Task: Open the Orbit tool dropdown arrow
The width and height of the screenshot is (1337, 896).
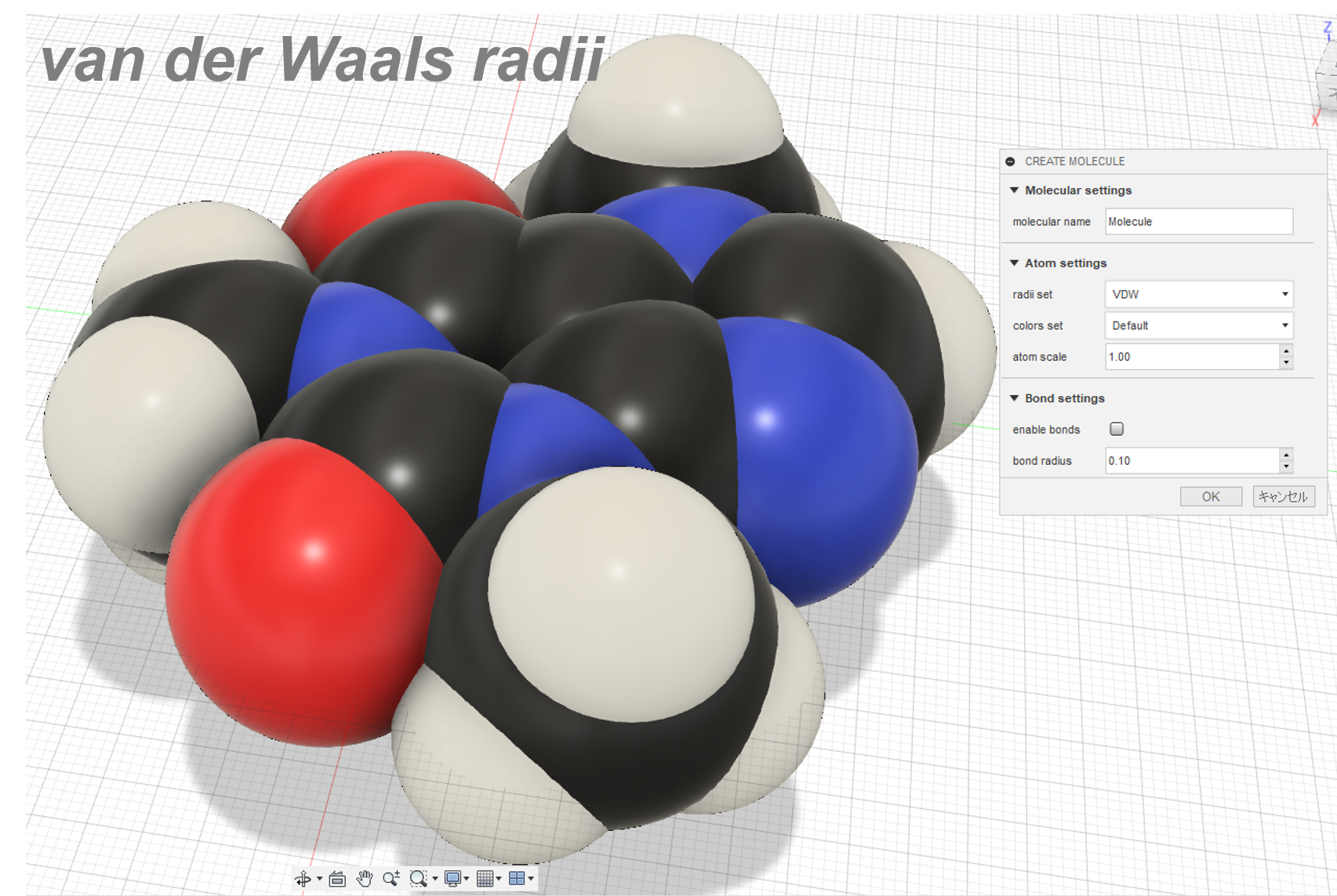Action: pyautogui.click(x=320, y=879)
